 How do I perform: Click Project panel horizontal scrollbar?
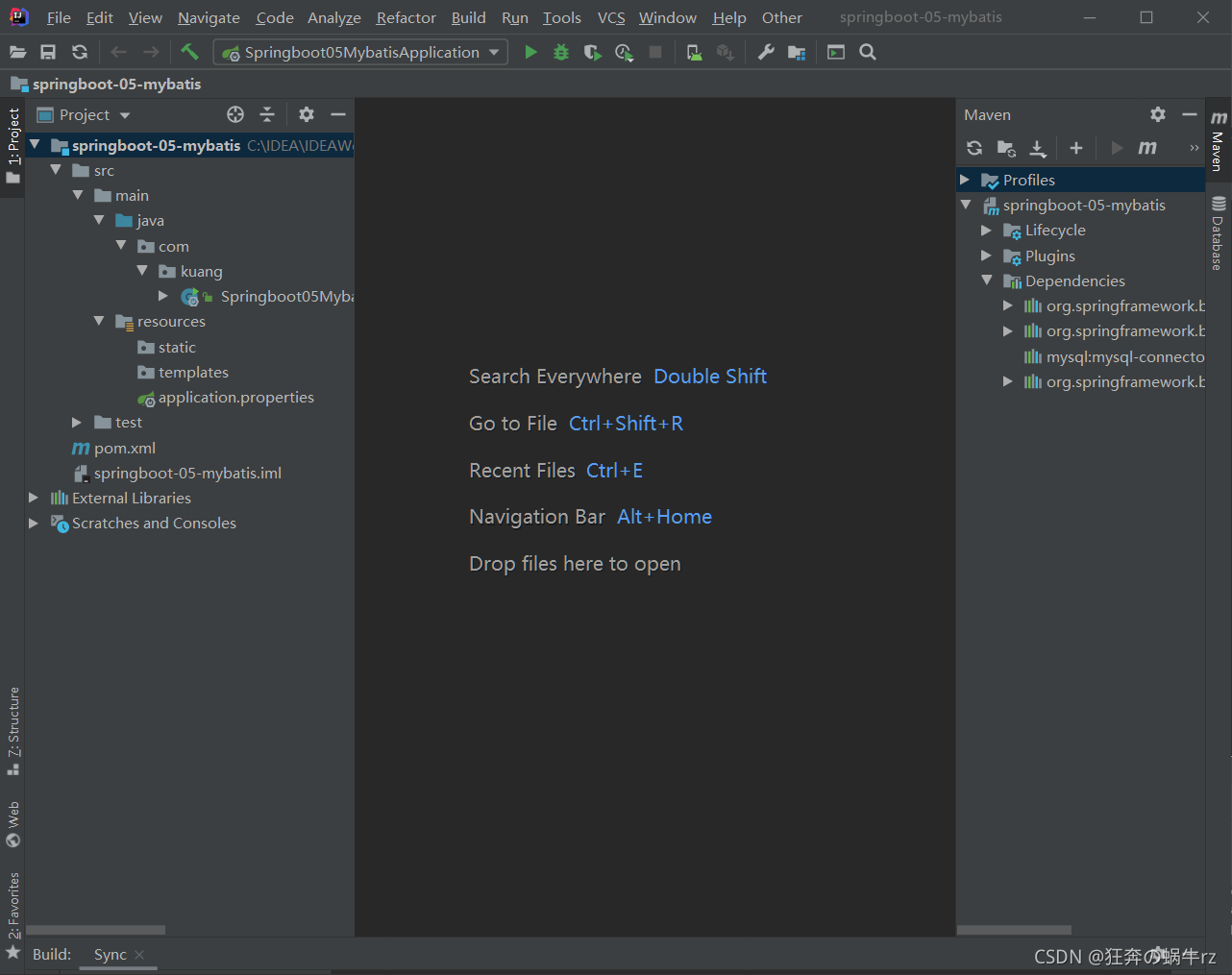(x=95, y=930)
